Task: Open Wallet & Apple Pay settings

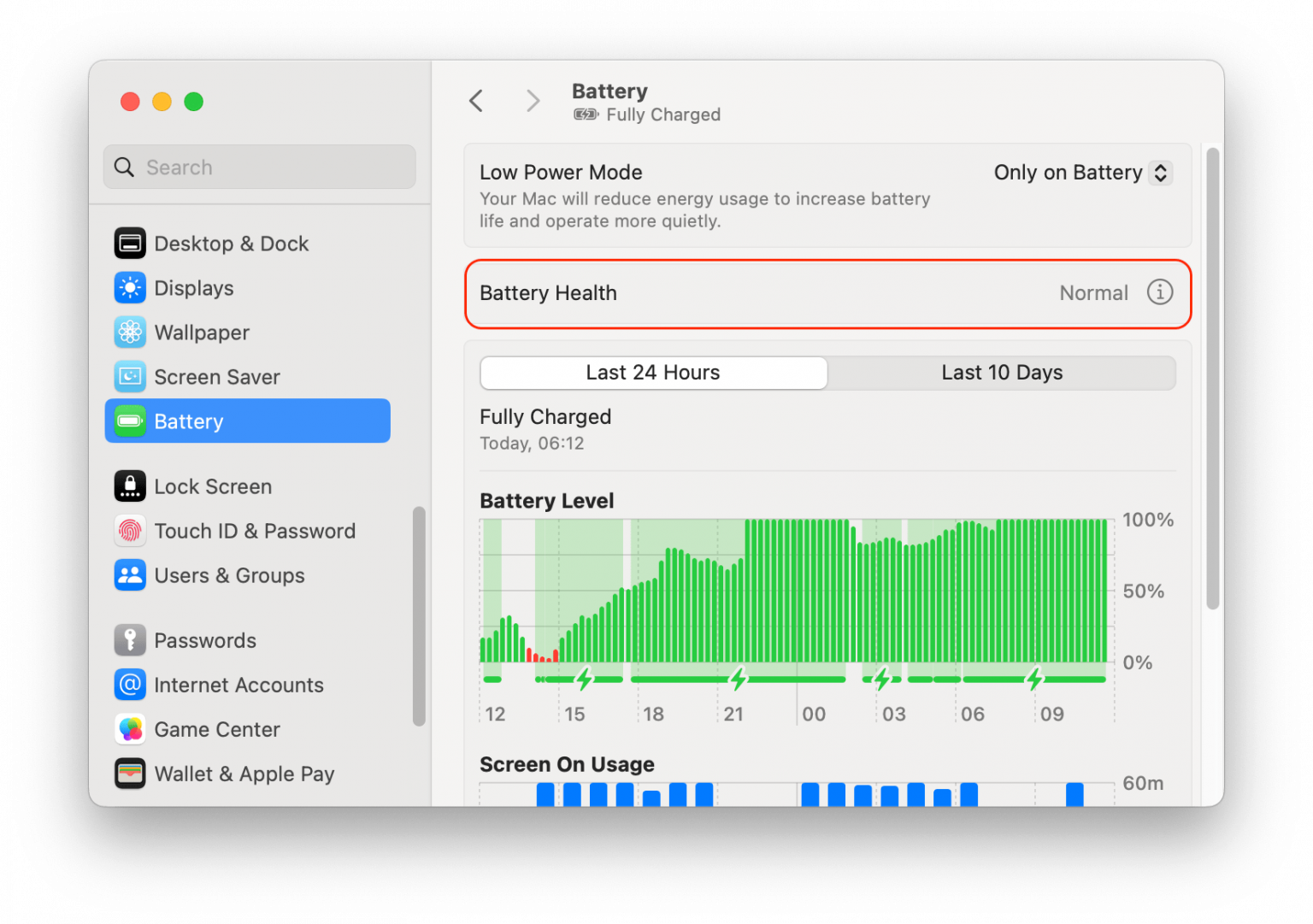Action: (244, 774)
